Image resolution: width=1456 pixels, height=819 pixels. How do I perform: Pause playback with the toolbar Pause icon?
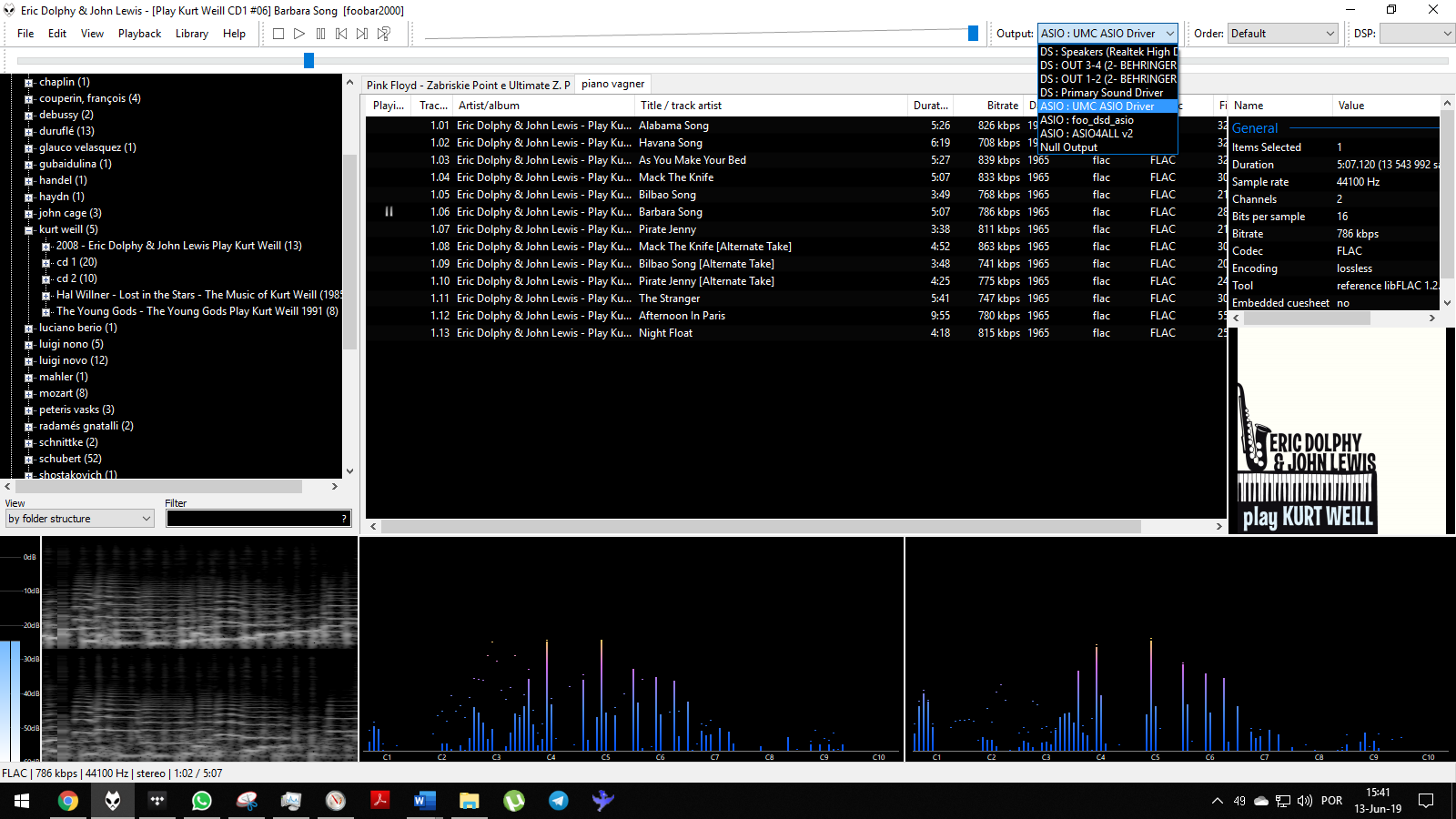tap(320, 34)
